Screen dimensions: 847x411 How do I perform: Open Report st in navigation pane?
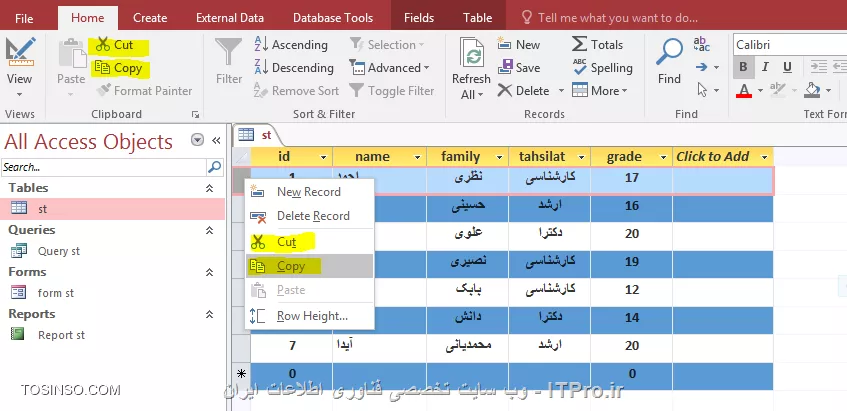coord(112,335)
